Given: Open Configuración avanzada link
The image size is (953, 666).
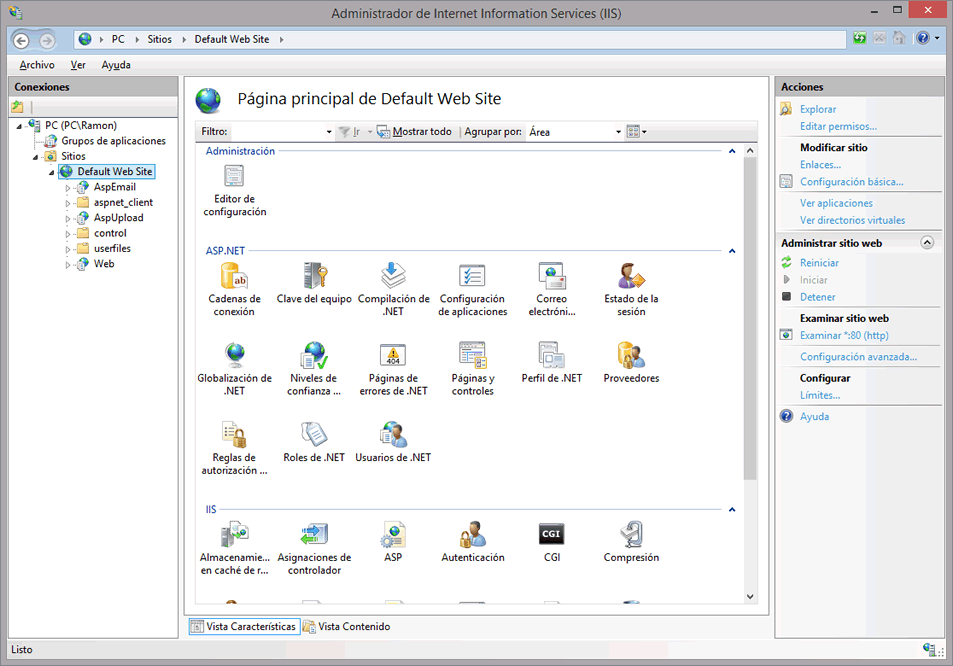Looking at the screenshot, I should click(858, 357).
